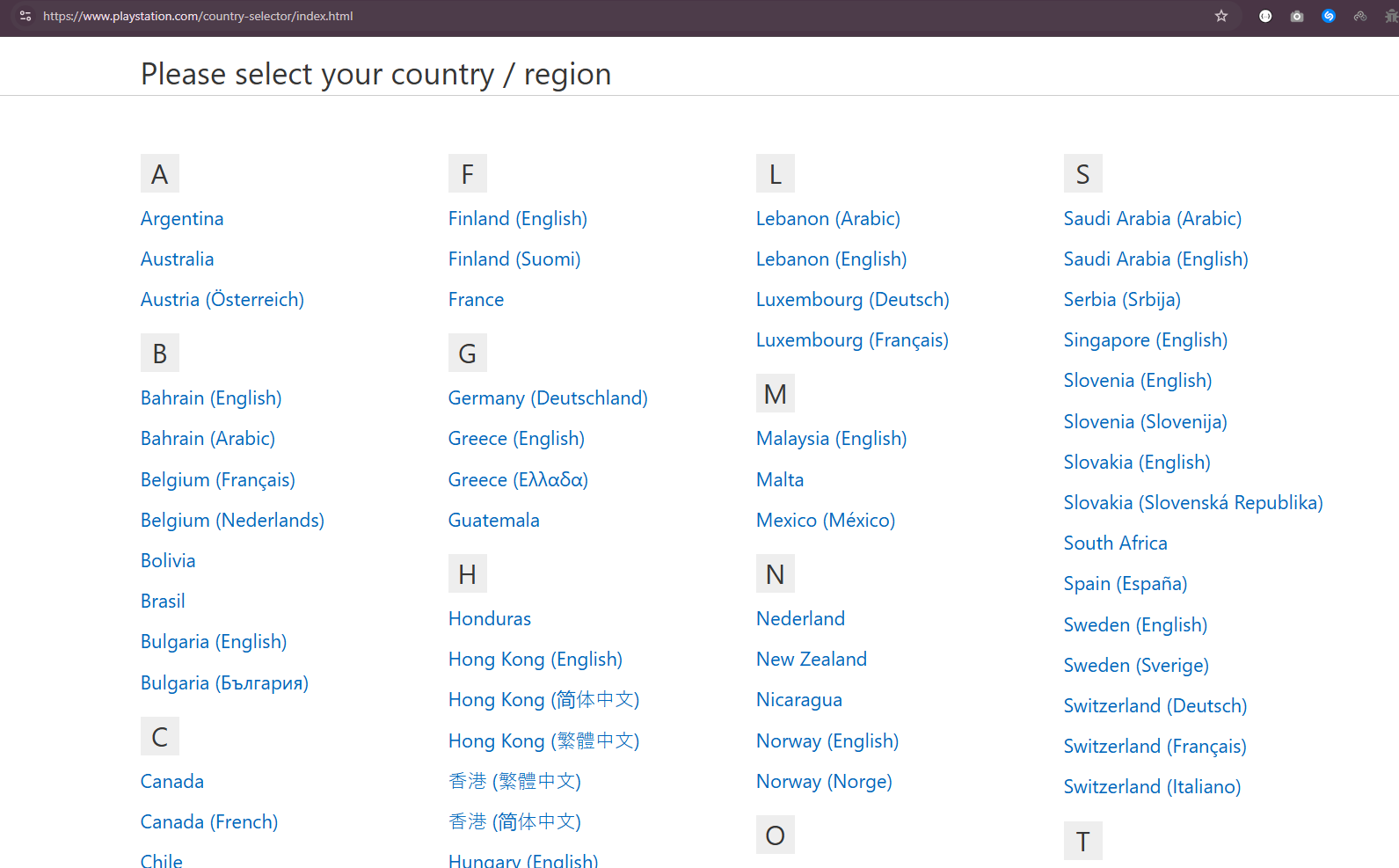This screenshot has width=1399, height=868.
Task: Click the camera screenshot extension icon
Action: pyautogui.click(x=1296, y=16)
